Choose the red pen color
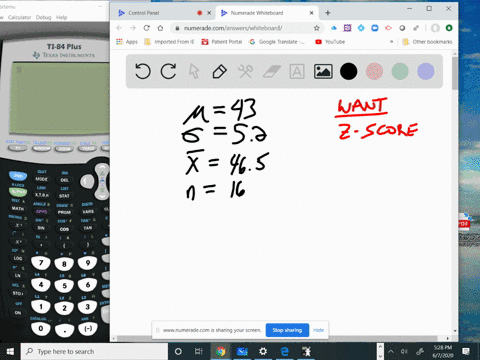Screen dimensions: 480x360 point(374,71)
